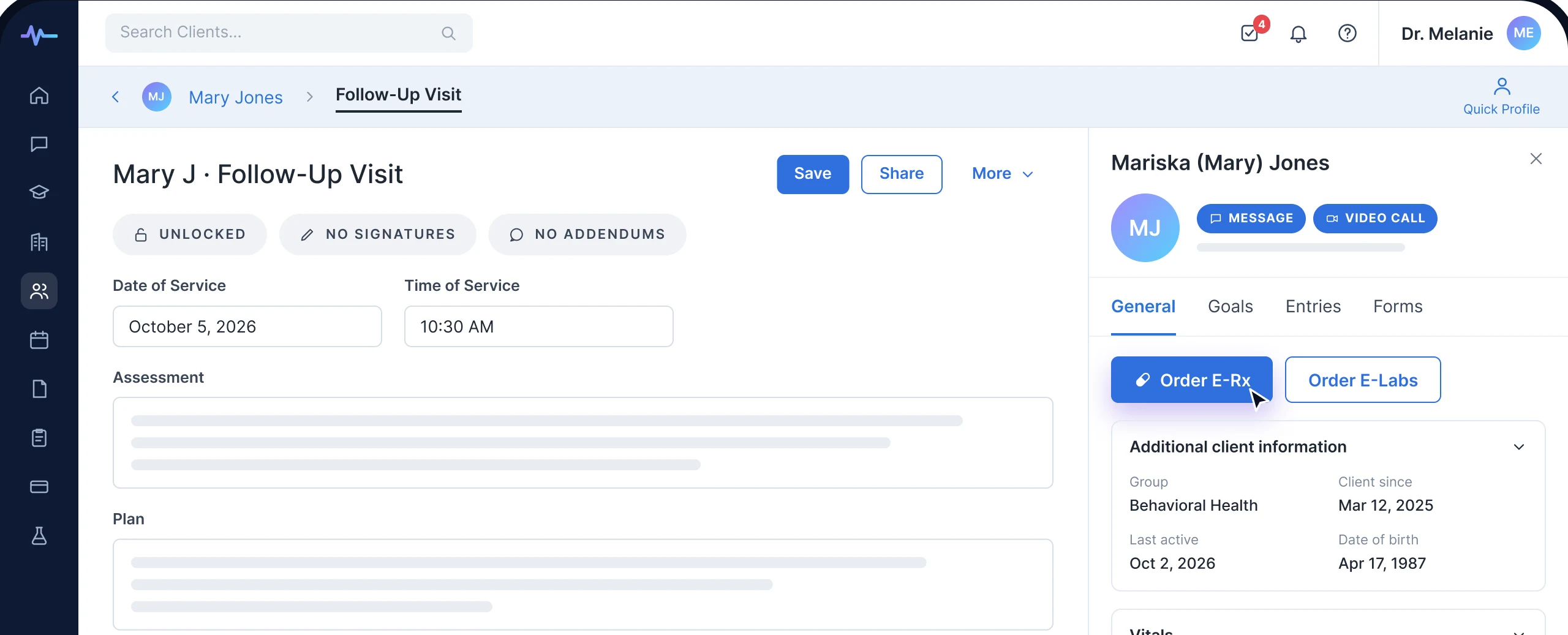1568x635 pixels.
Task: Start a VIDEO CALL with client
Action: [1375, 219]
